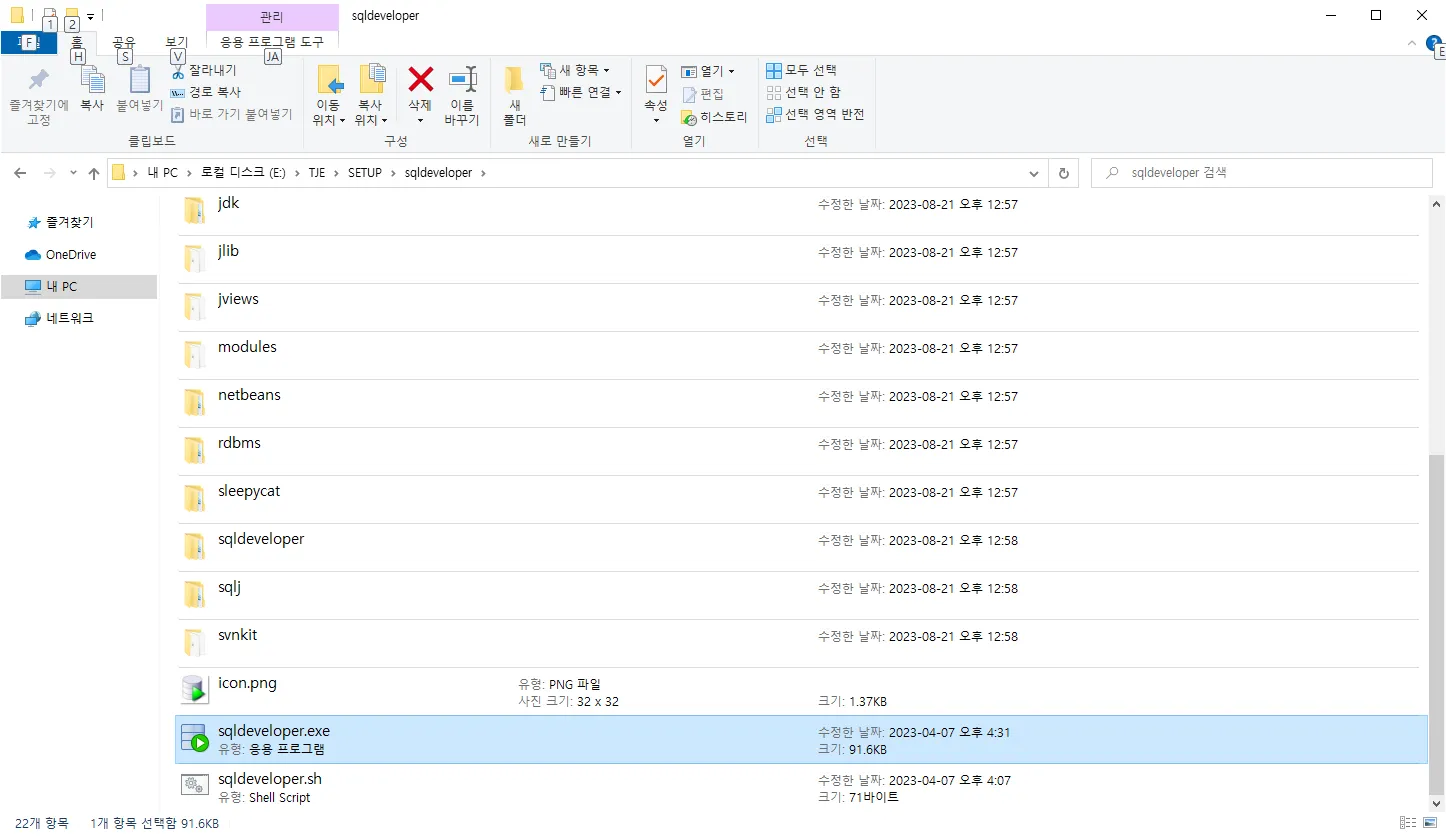
Task: Open the 공유 ribbon tab
Action: [124, 43]
